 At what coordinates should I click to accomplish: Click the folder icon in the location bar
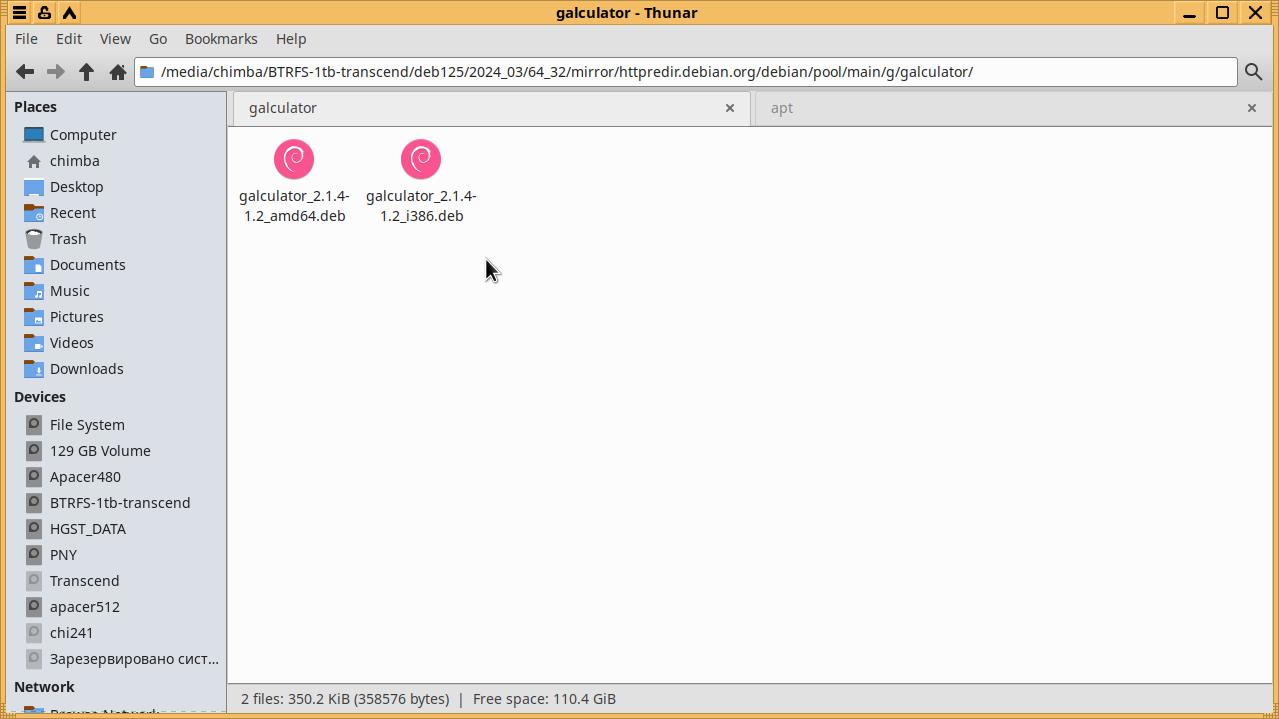[147, 72]
